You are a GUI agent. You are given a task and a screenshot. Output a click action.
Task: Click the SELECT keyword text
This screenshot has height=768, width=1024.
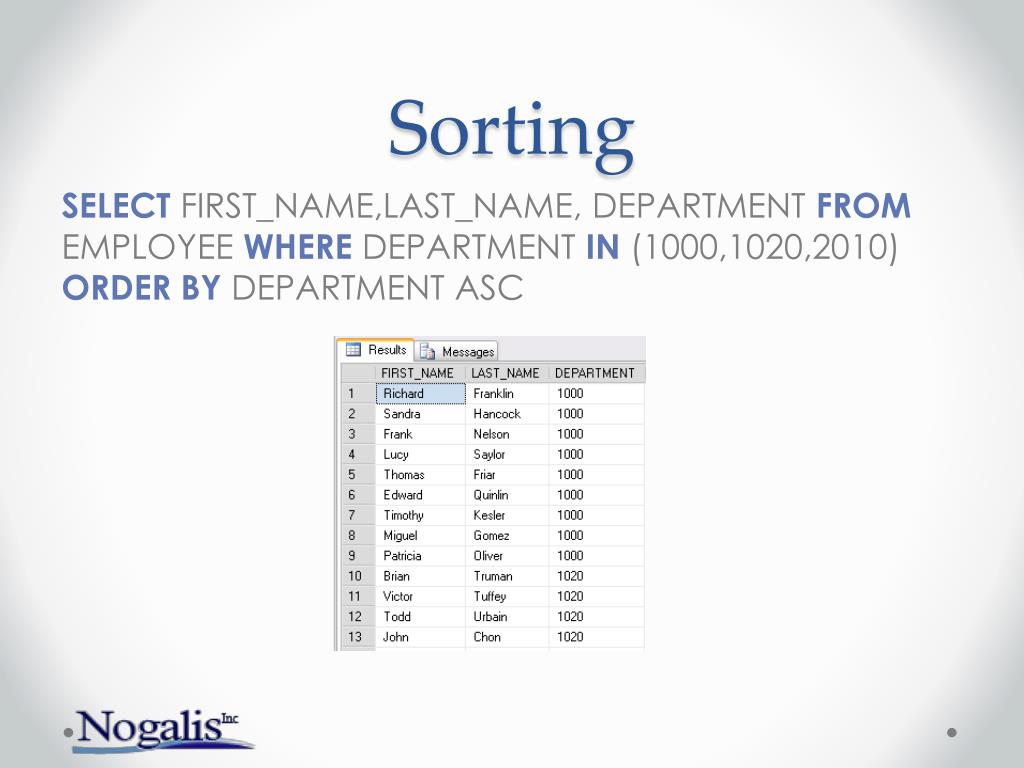click(116, 206)
